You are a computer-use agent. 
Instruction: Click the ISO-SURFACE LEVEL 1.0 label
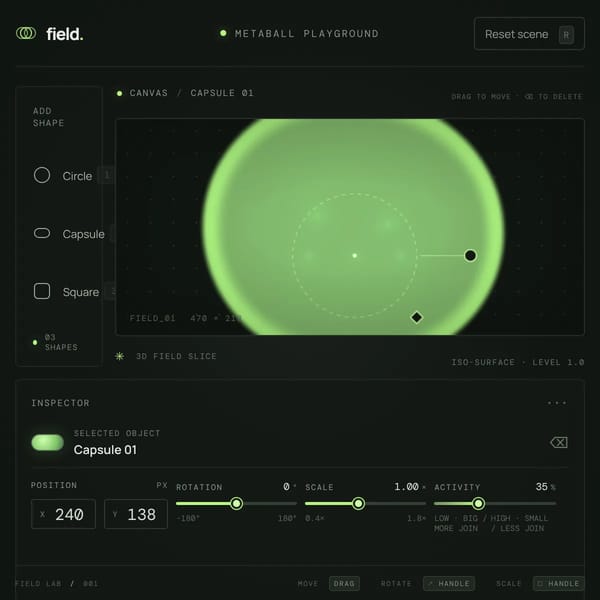(x=517, y=362)
